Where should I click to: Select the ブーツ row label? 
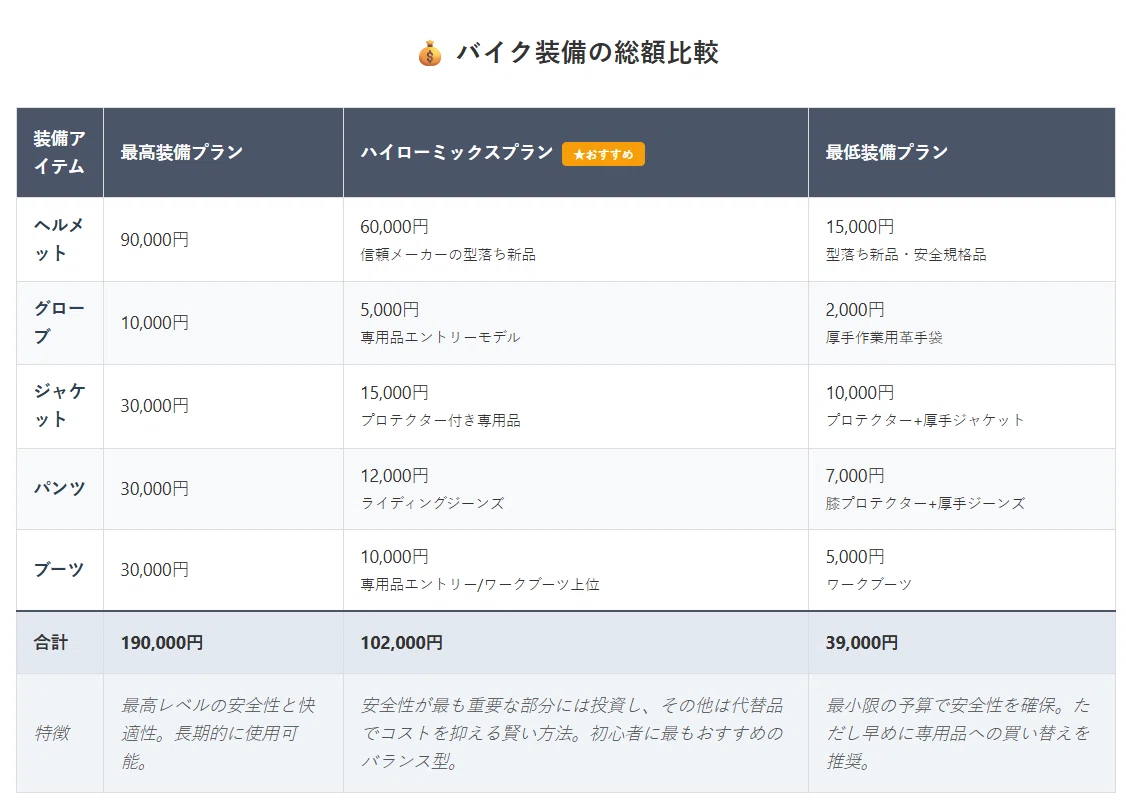tap(59, 569)
